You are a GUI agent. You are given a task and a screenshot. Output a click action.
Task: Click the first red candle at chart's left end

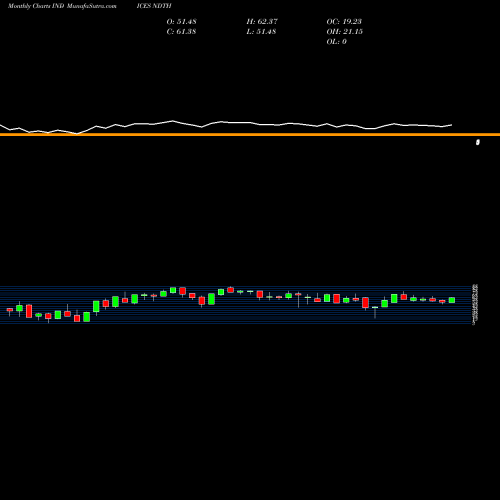tap(10, 310)
